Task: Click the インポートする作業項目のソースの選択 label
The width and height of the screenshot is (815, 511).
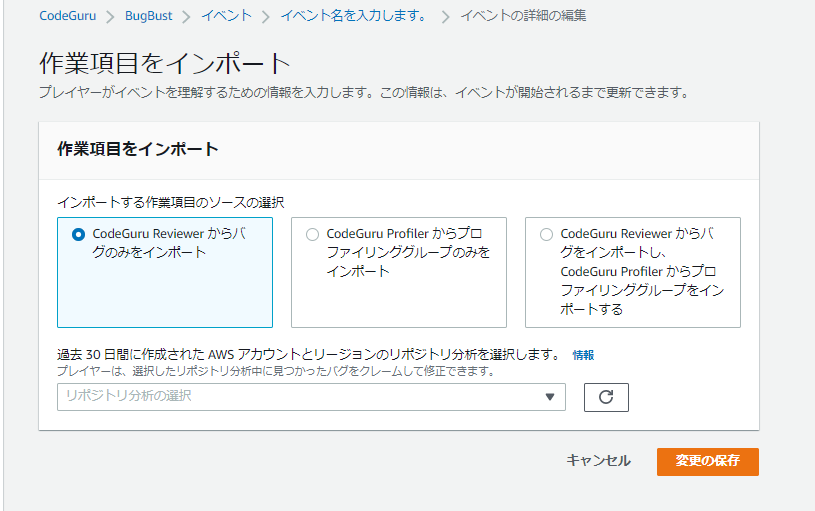Action: pyautogui.click(x=171, y=202)
